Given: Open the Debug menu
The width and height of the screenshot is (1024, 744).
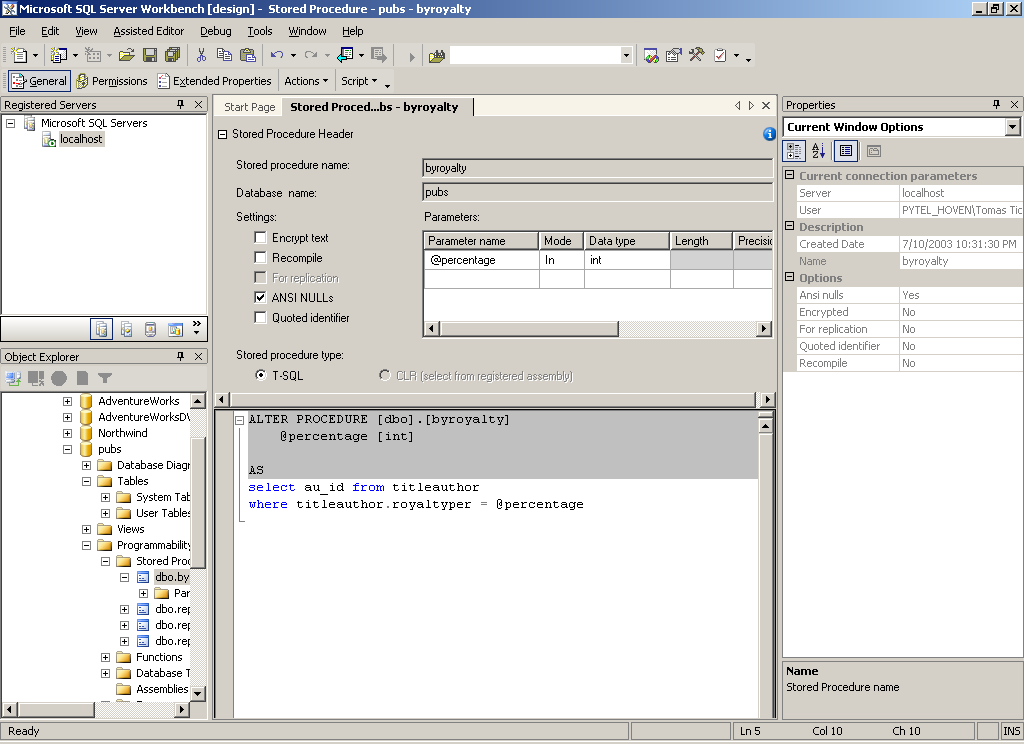Looking at the screenshot, I should 216,31.
